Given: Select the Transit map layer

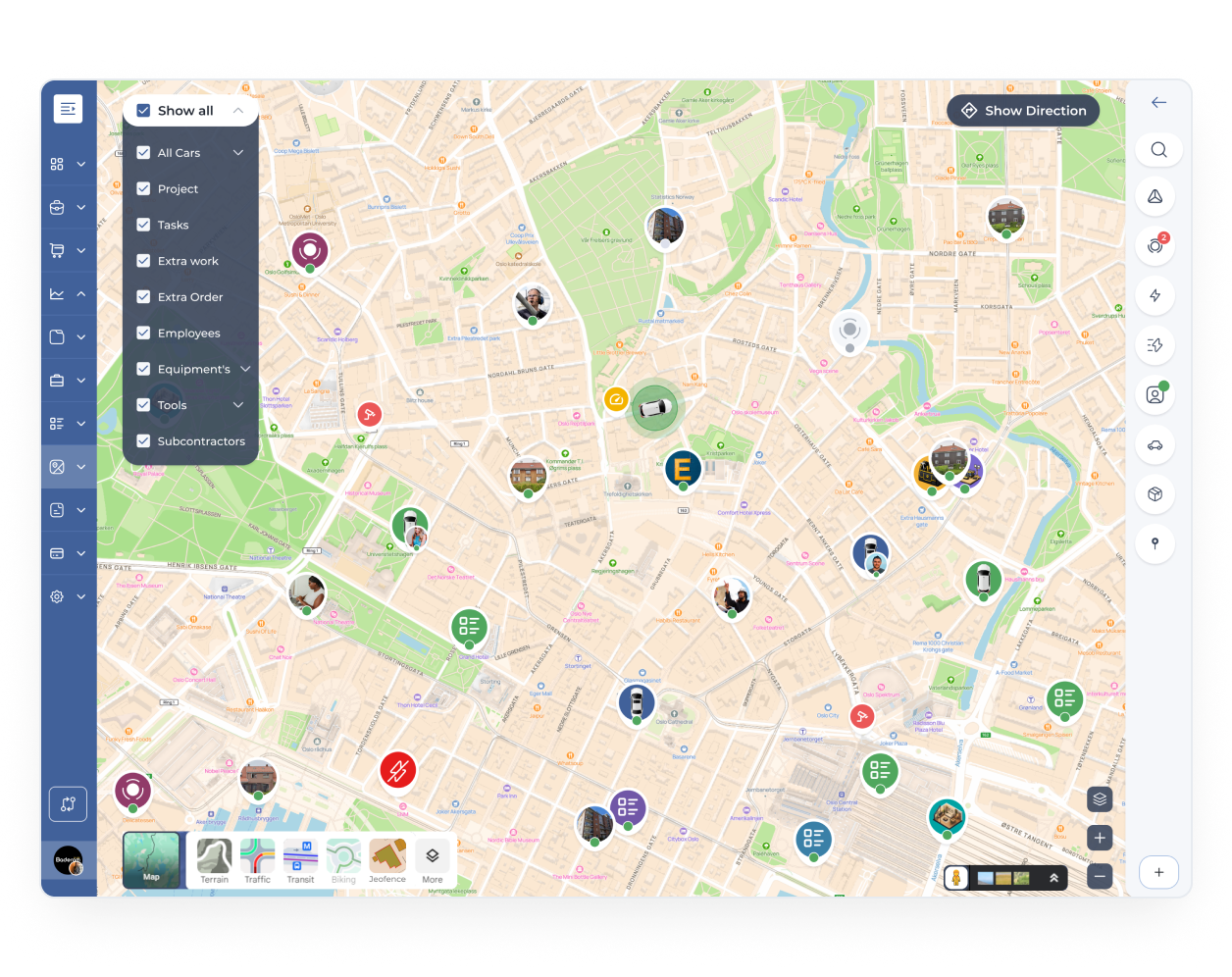Looking at the screenshot, I should pos(300,862).
